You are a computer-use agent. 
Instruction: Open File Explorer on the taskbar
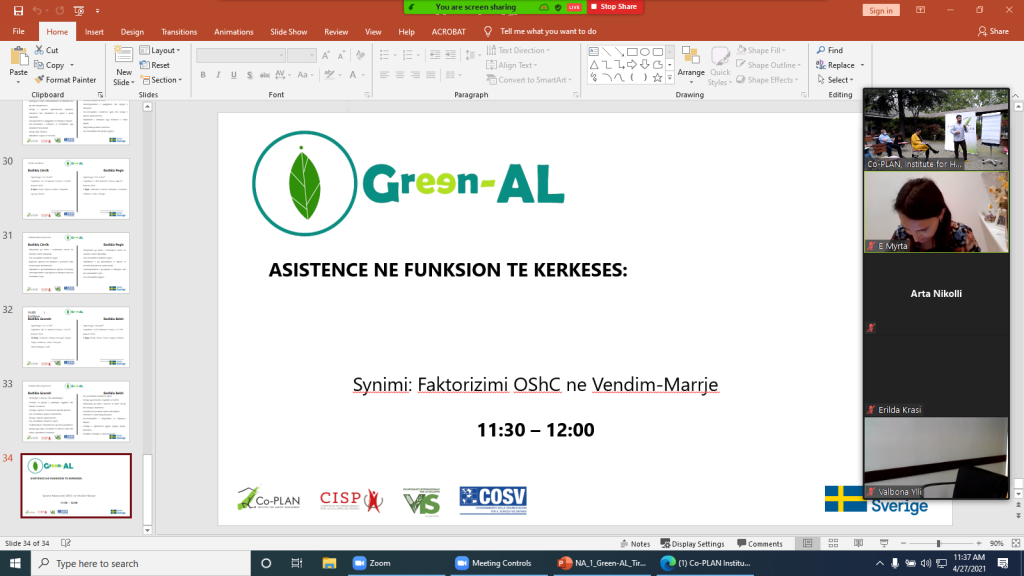click(x=329, y=563)
